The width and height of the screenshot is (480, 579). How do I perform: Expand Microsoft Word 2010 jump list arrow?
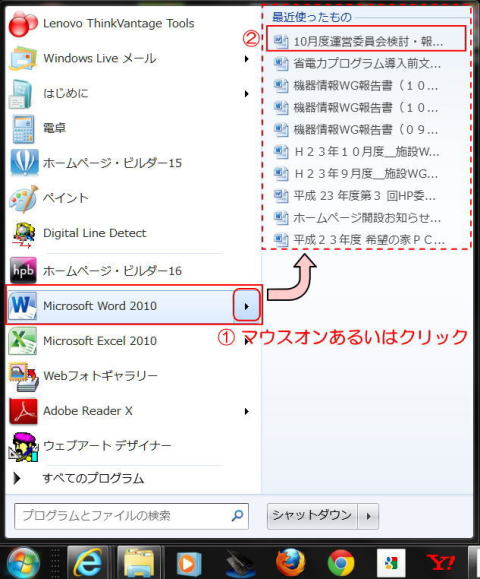point(247,306)
